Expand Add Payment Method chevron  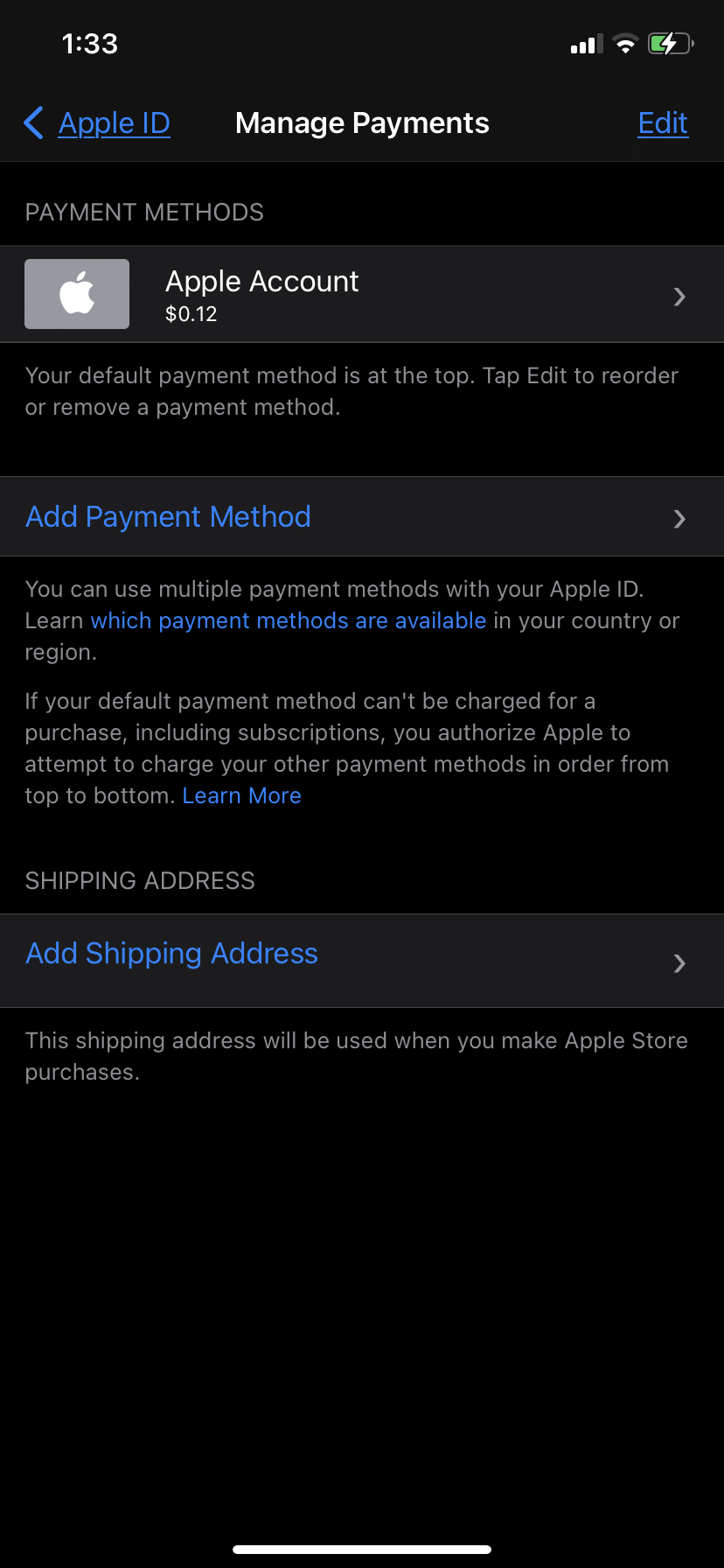tap(679, 519)
